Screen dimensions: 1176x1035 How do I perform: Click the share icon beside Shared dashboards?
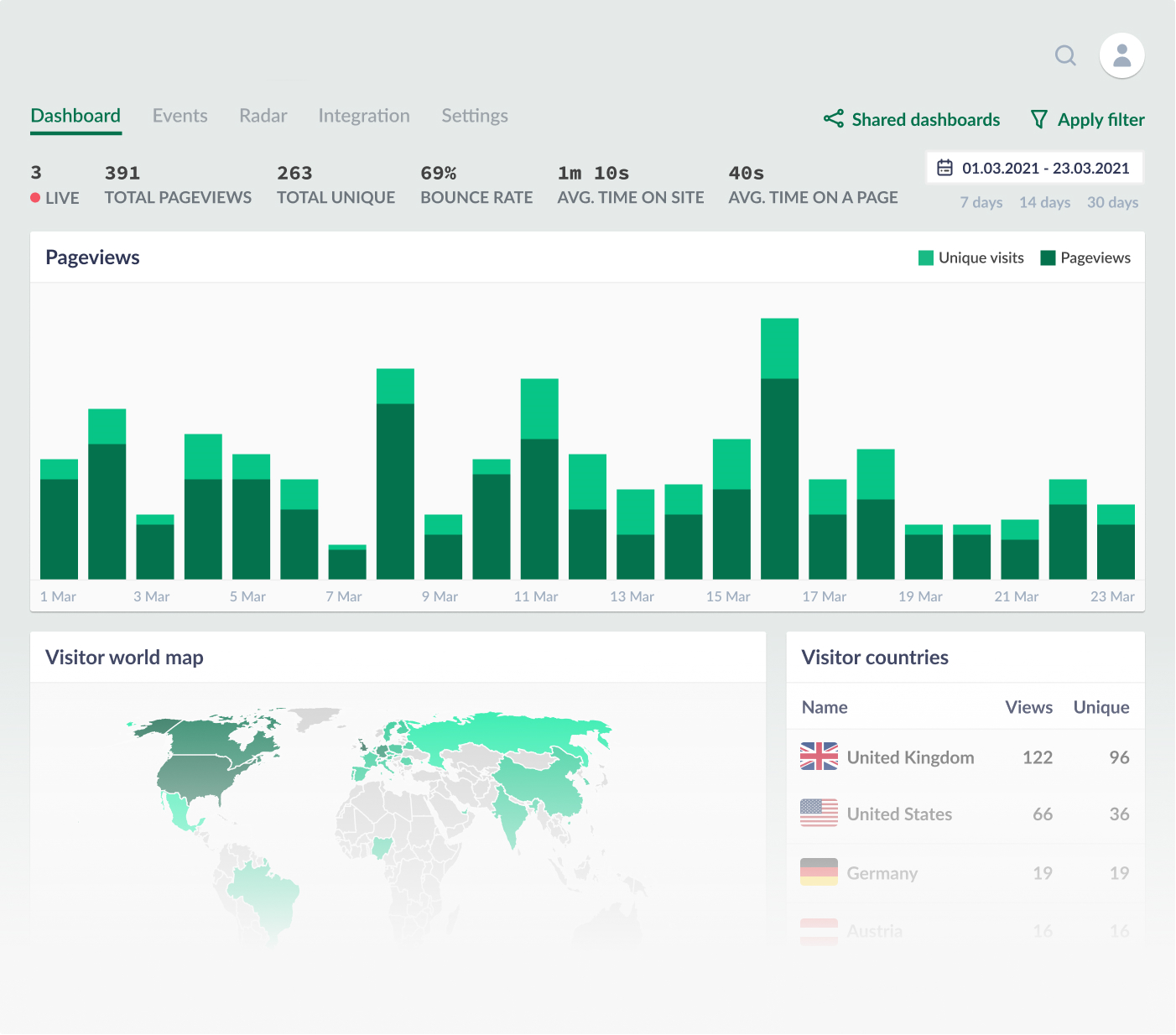[x=834, y=119]
